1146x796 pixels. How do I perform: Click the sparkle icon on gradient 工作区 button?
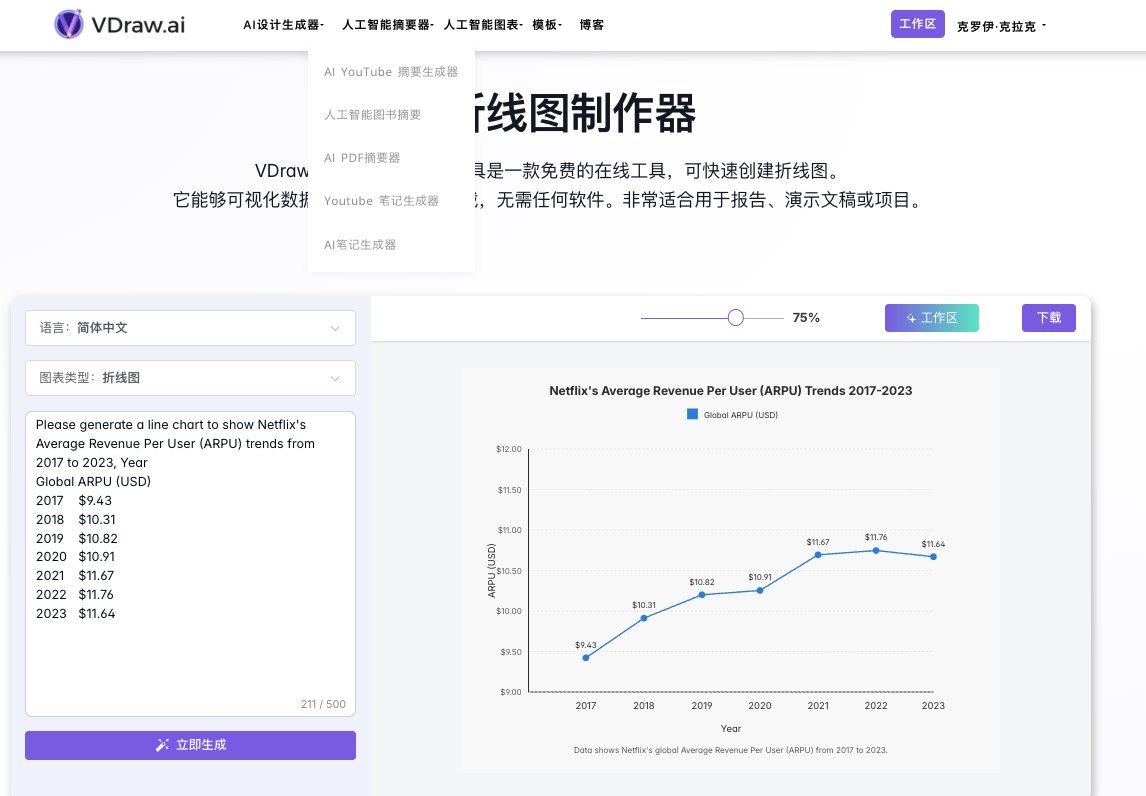click(911, 318)
